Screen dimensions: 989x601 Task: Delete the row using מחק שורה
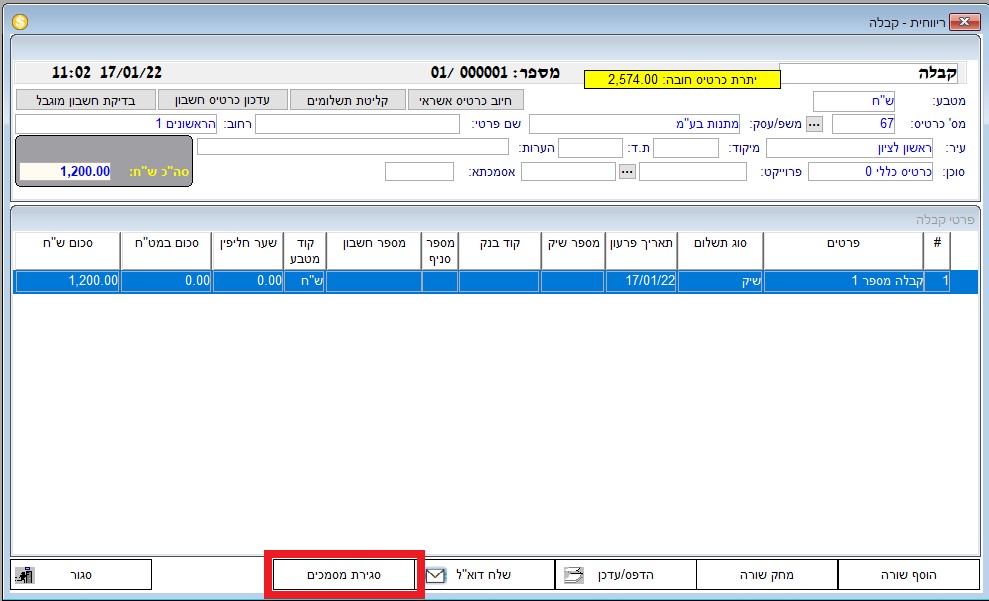click(767, 575)
